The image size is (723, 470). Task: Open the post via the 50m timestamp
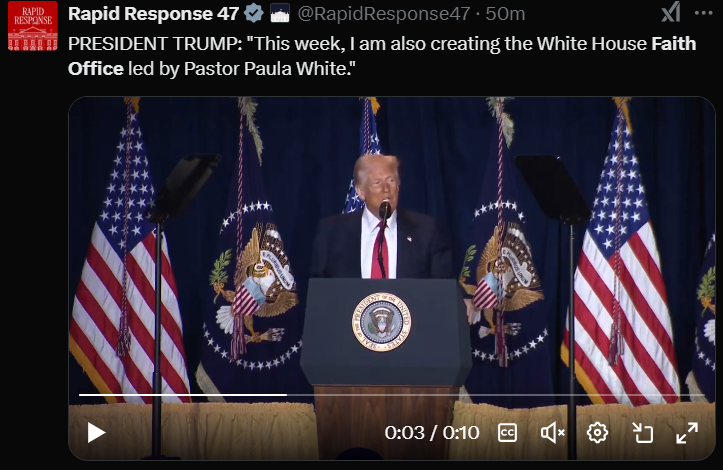click(505, 14)
